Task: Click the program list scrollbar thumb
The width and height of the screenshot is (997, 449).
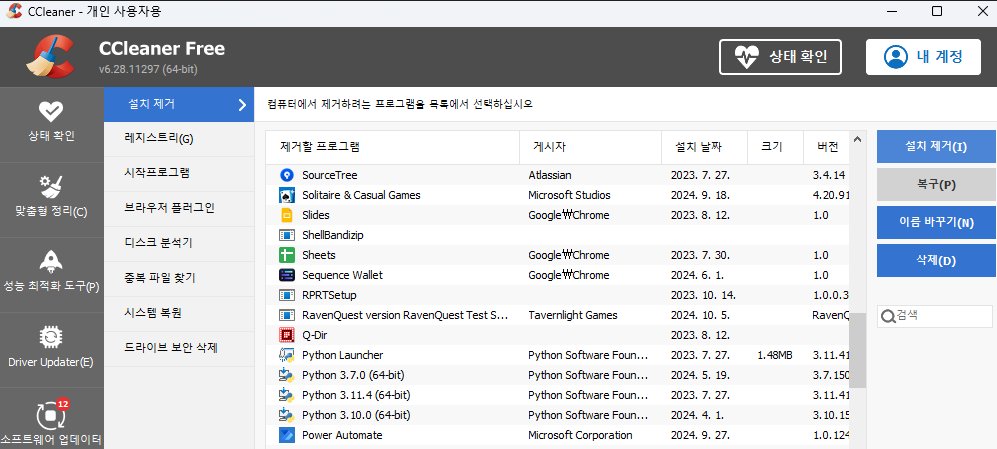Action: [x=857, y=350]
